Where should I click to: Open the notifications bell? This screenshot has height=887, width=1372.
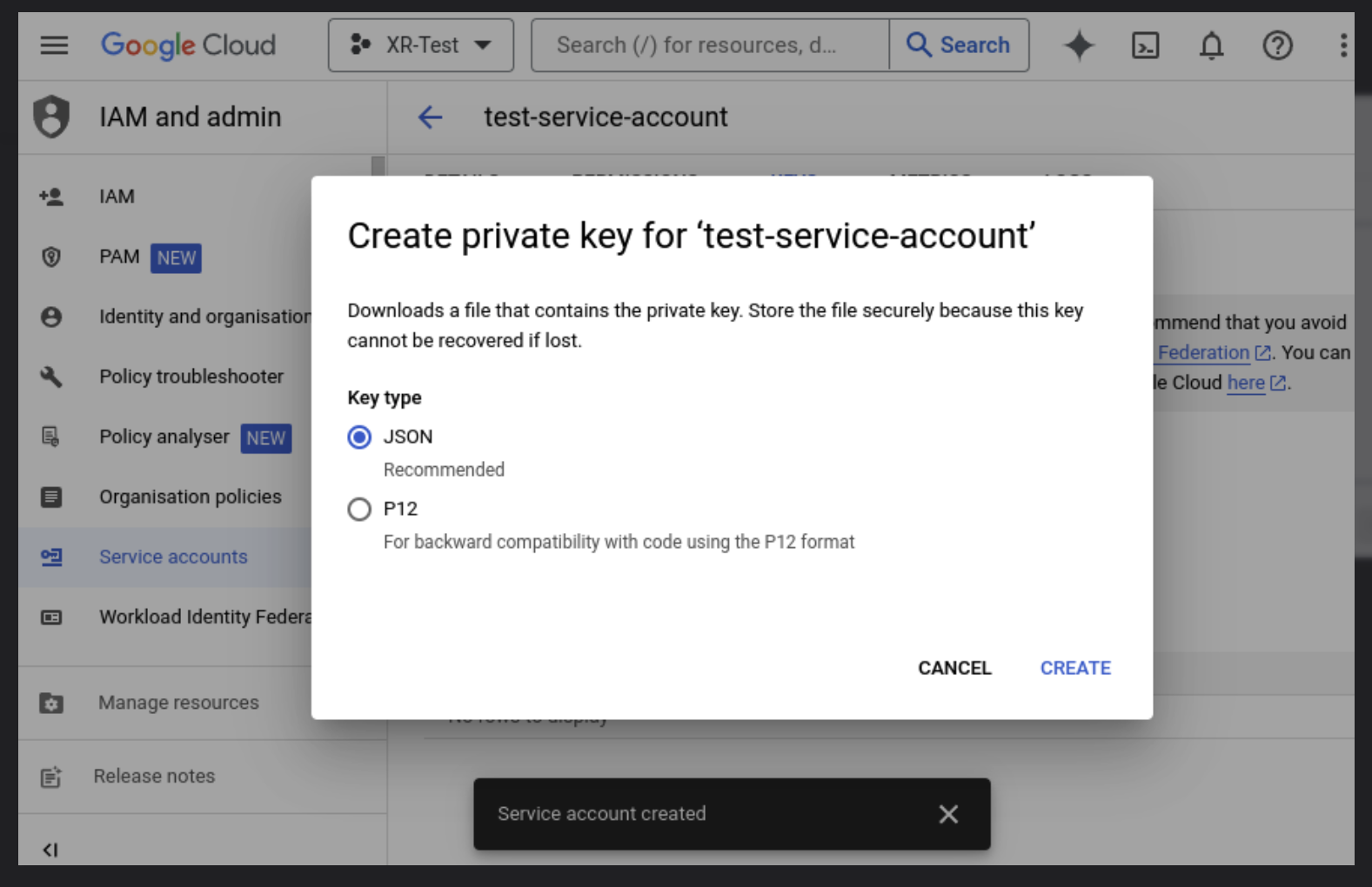pos(1211,45)
